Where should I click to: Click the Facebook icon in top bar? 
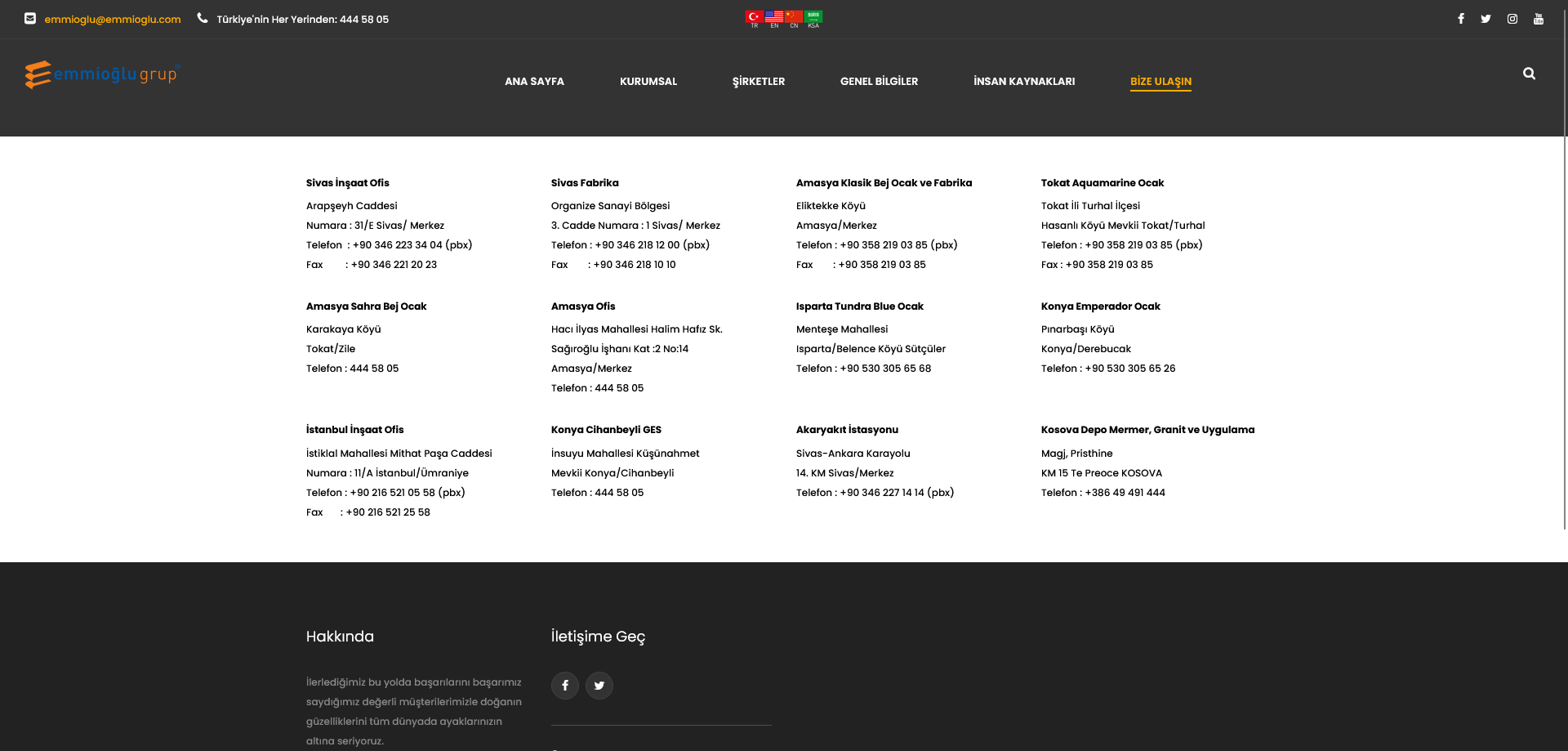[x=1460, y=19]
